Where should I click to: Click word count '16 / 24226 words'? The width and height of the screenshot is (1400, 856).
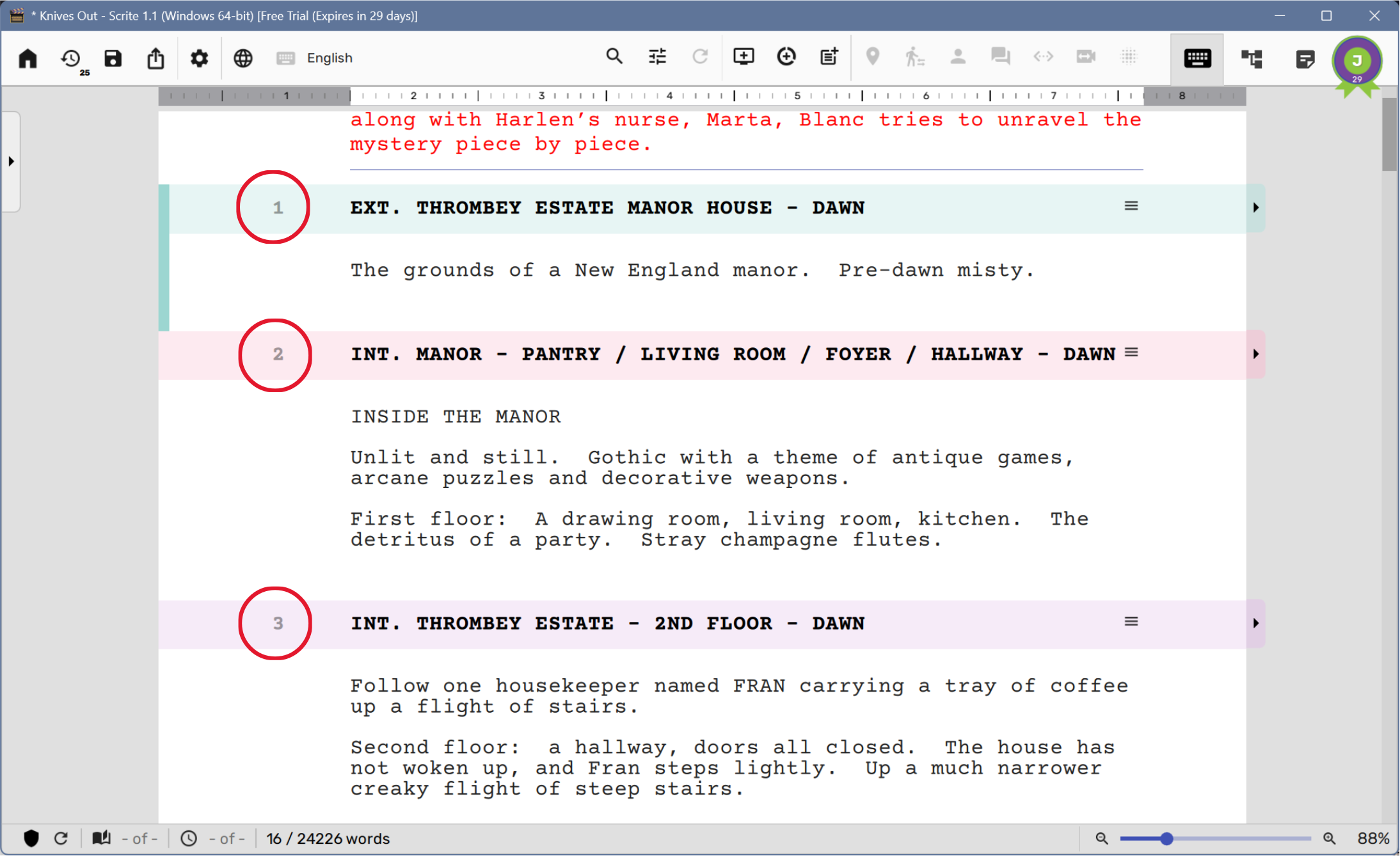(x=328, y=838)
